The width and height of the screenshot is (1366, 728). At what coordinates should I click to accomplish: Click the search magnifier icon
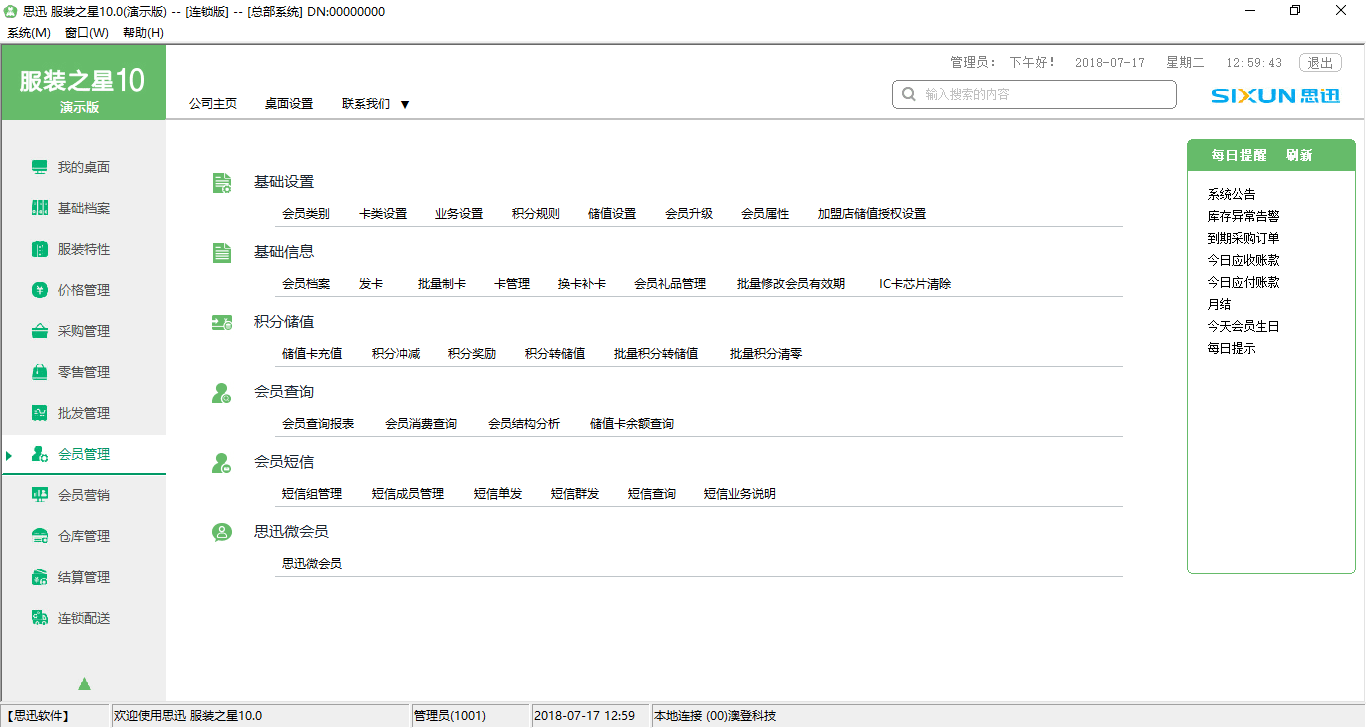click(x=909, y=94)
